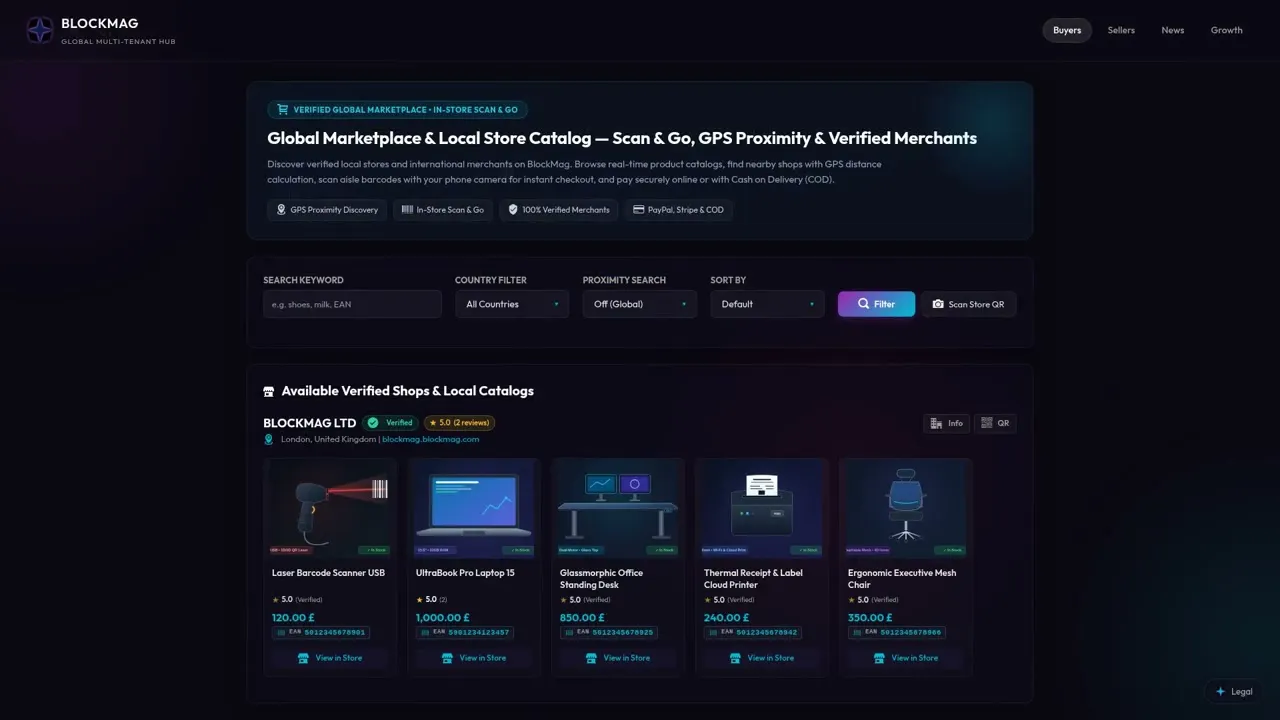Viewport: 1280px width, 720px height.
Task: Click the 240.00 £ printer price
Action: pos(726,618)
